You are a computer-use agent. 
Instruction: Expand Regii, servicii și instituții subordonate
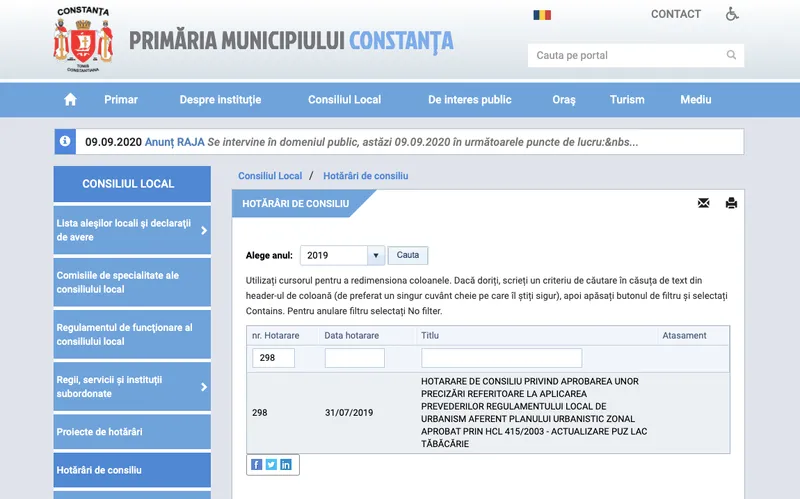[204, 387]
